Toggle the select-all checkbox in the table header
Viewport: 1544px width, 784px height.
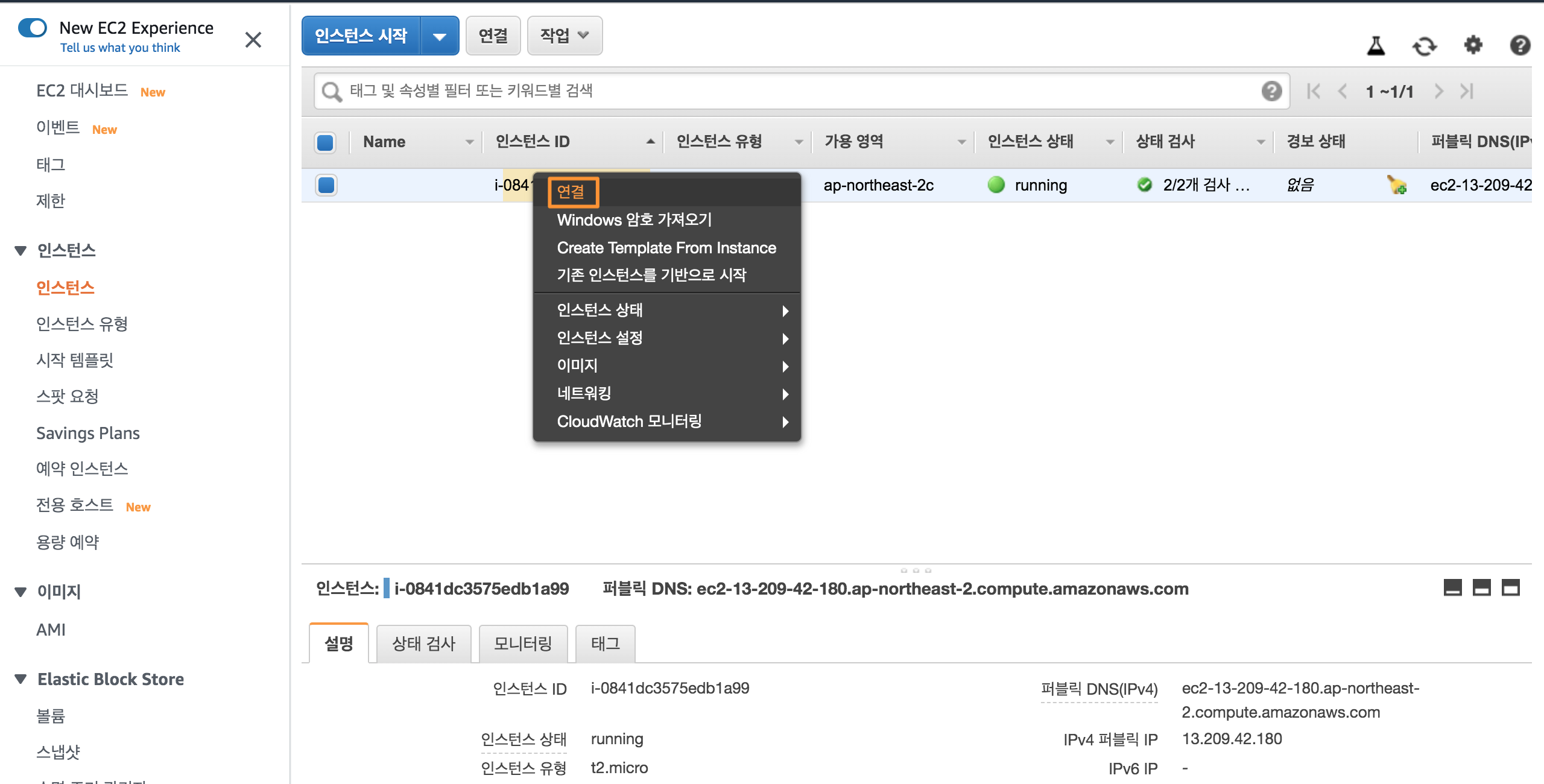[325, 142]
